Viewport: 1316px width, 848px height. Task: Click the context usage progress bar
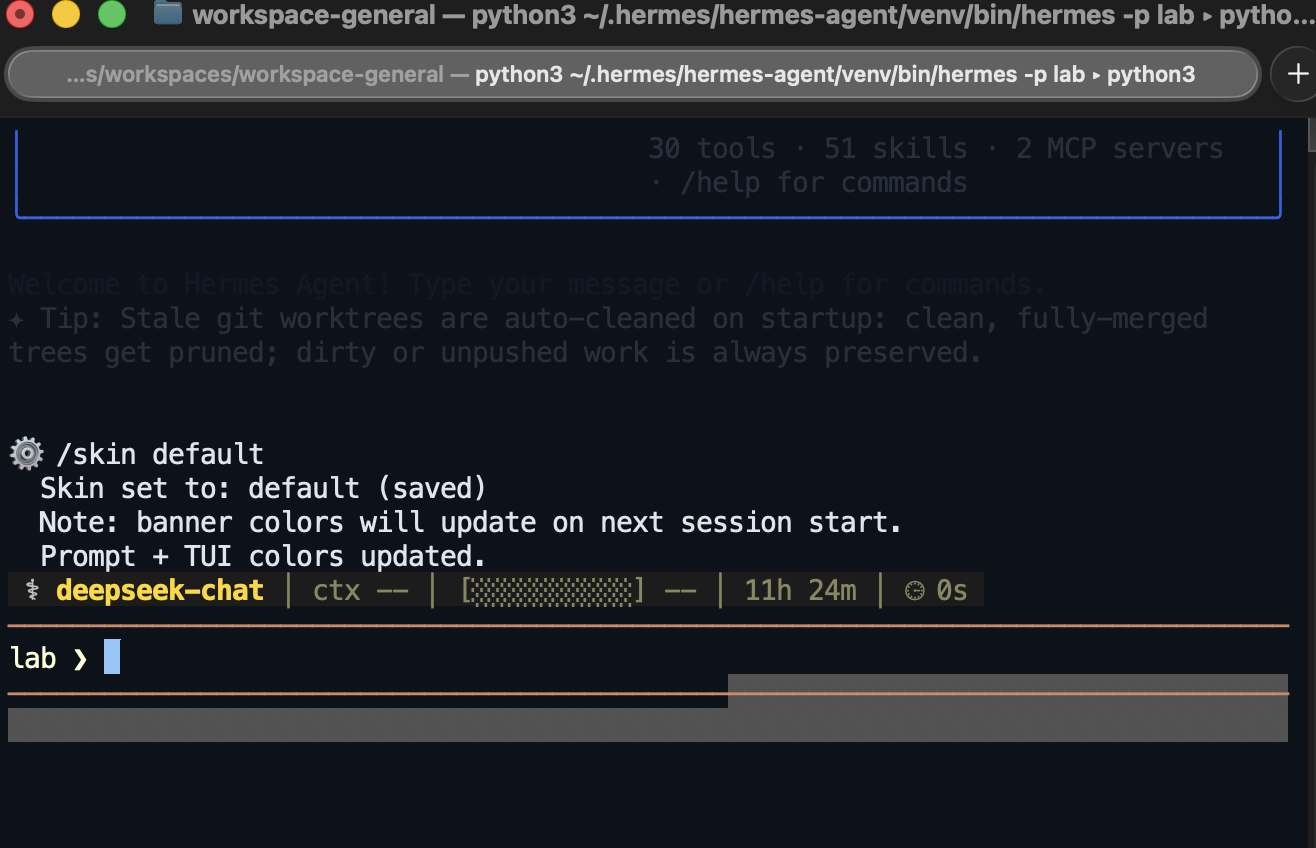pos(553,590)
